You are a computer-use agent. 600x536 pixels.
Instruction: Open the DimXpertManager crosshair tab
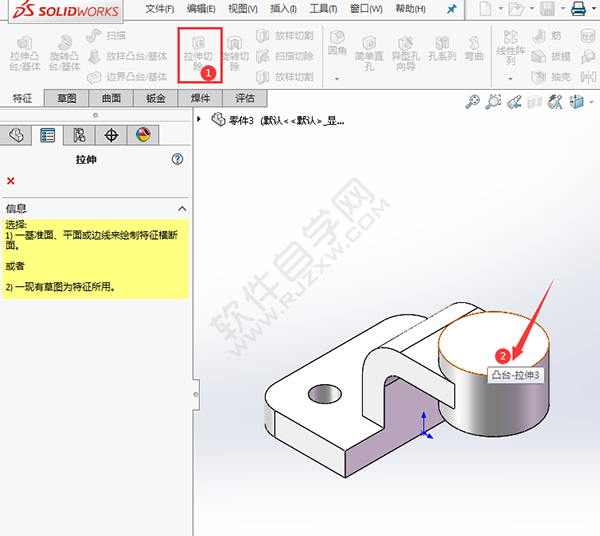coord(111,135)
